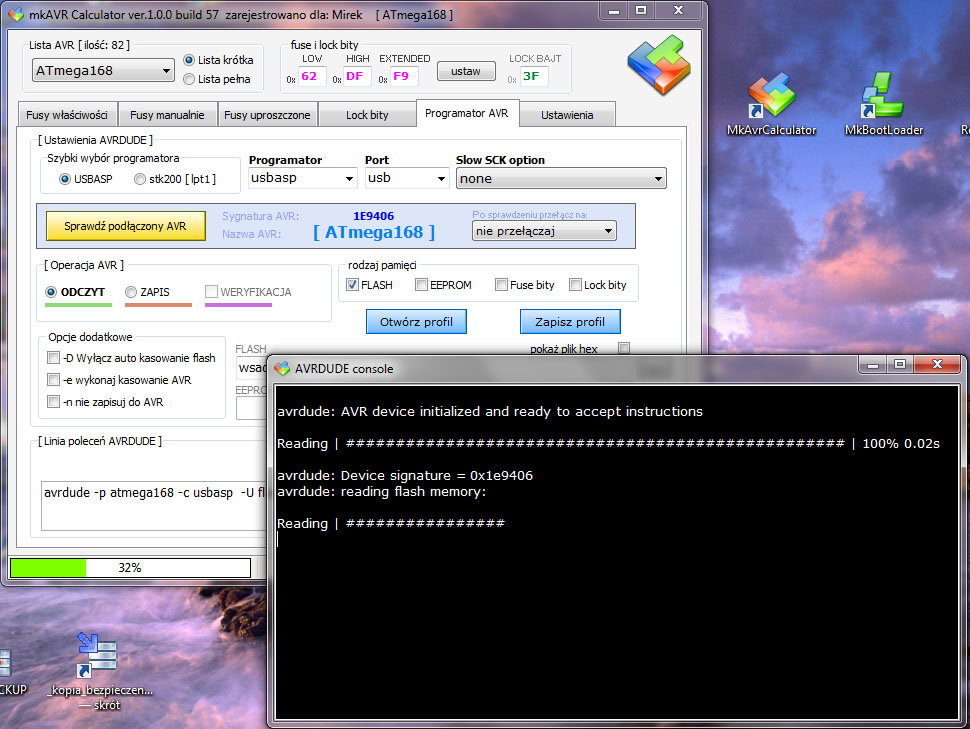Click the kopia bezpieczeństwa shortcut icon
970x729 pixels.
coord(97,655)
